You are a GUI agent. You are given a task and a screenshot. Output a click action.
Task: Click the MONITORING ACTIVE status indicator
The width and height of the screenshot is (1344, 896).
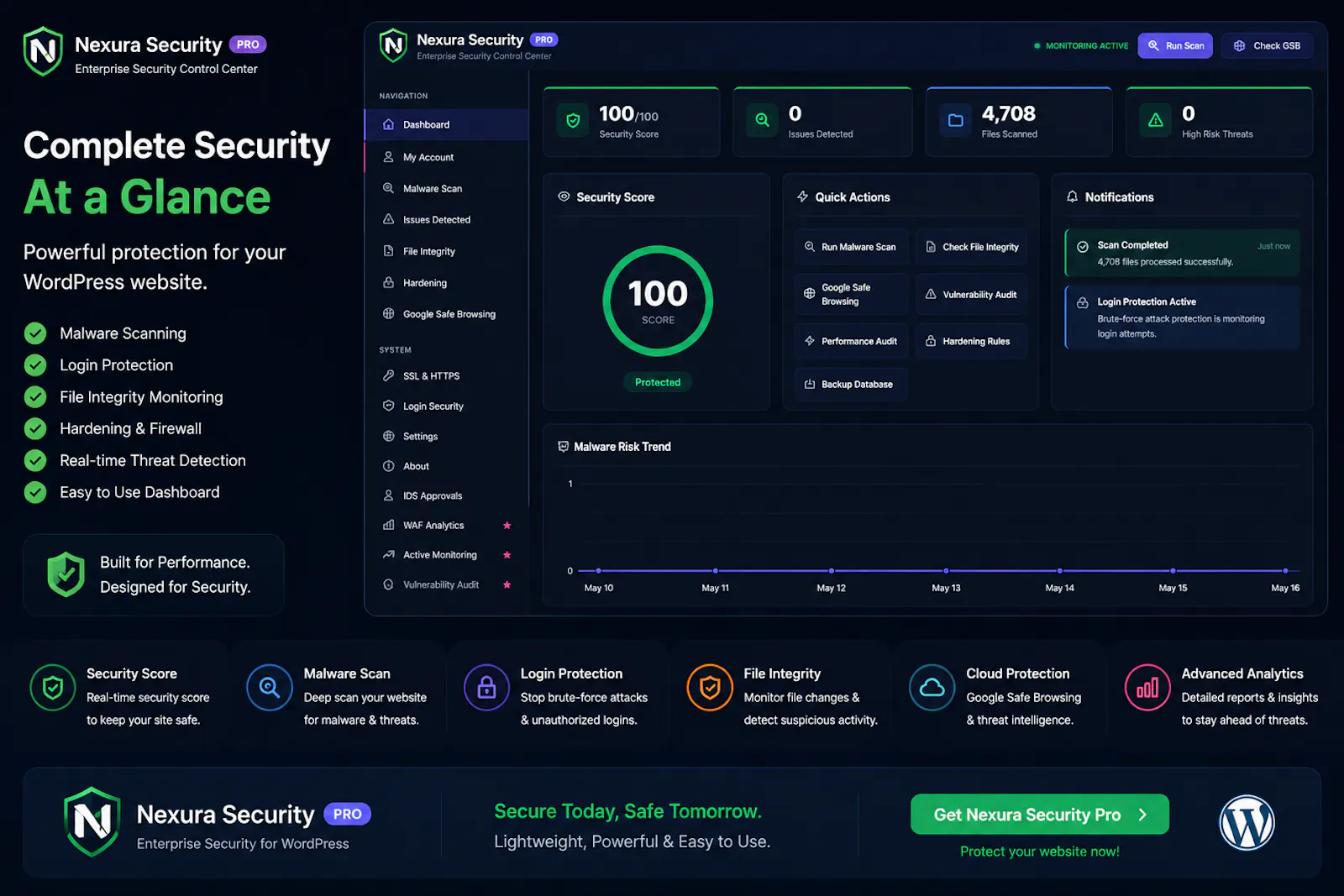1081,45
